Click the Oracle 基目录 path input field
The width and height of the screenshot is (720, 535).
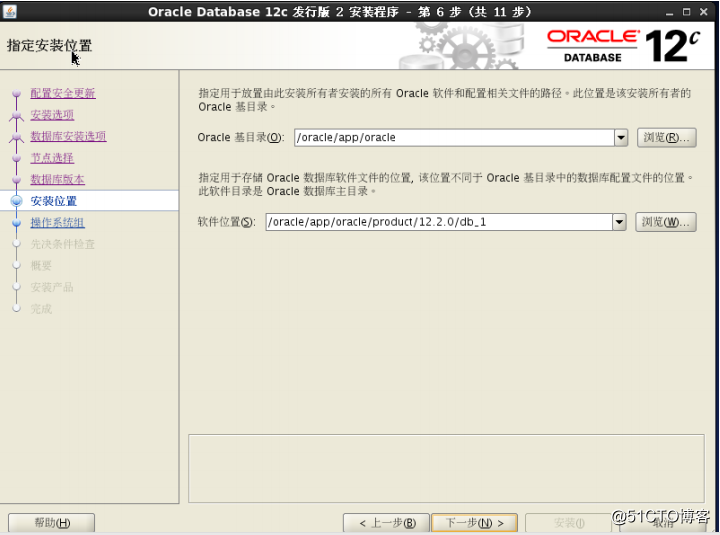click(x=454, y=137)
